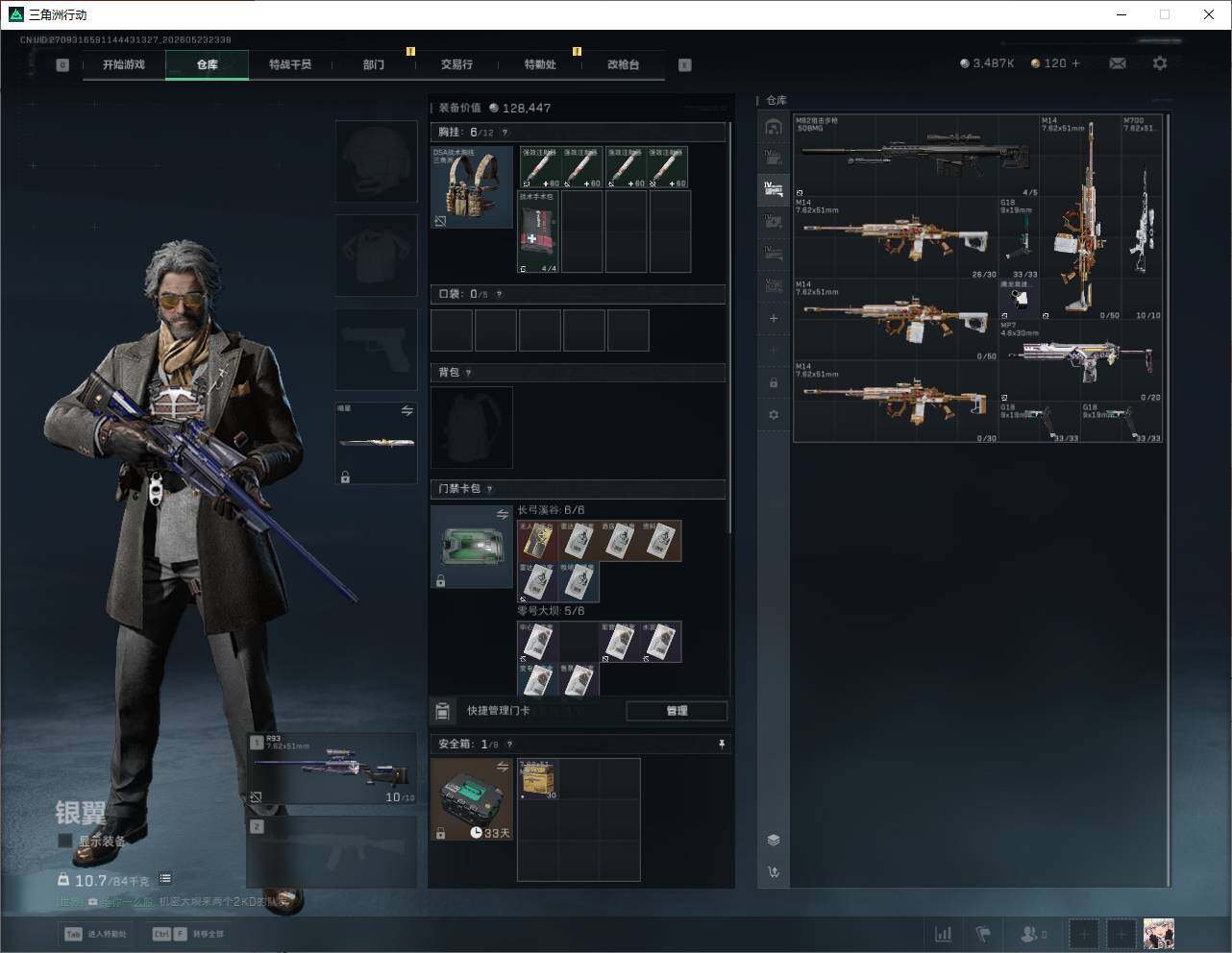Show help for 胸挂 capacity
This screenshot has height=953, width=1232.
coord(505,133)
